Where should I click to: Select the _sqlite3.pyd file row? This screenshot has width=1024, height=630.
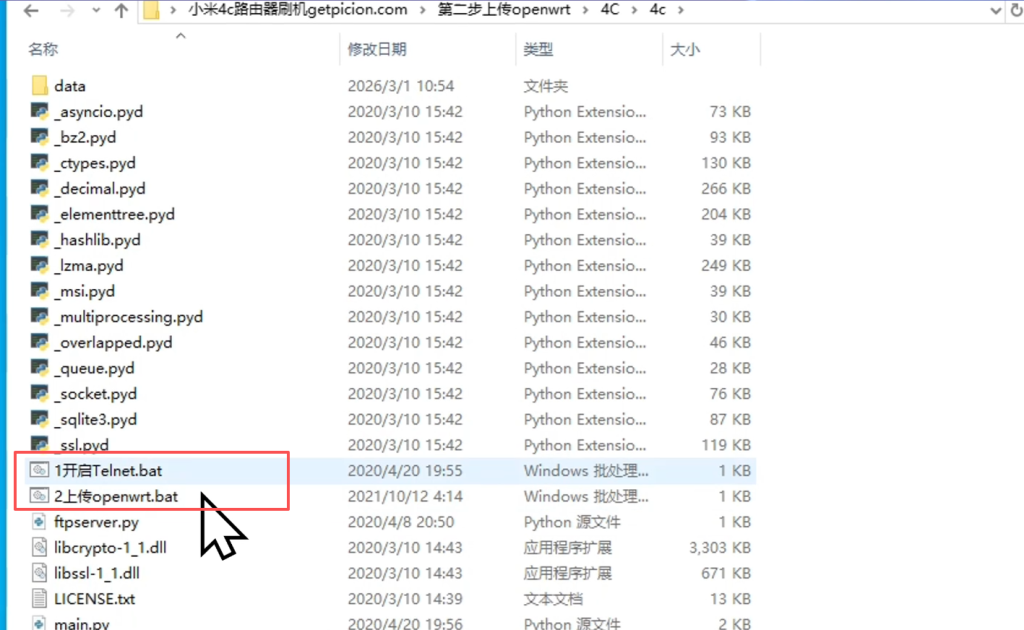pos(96,420)
